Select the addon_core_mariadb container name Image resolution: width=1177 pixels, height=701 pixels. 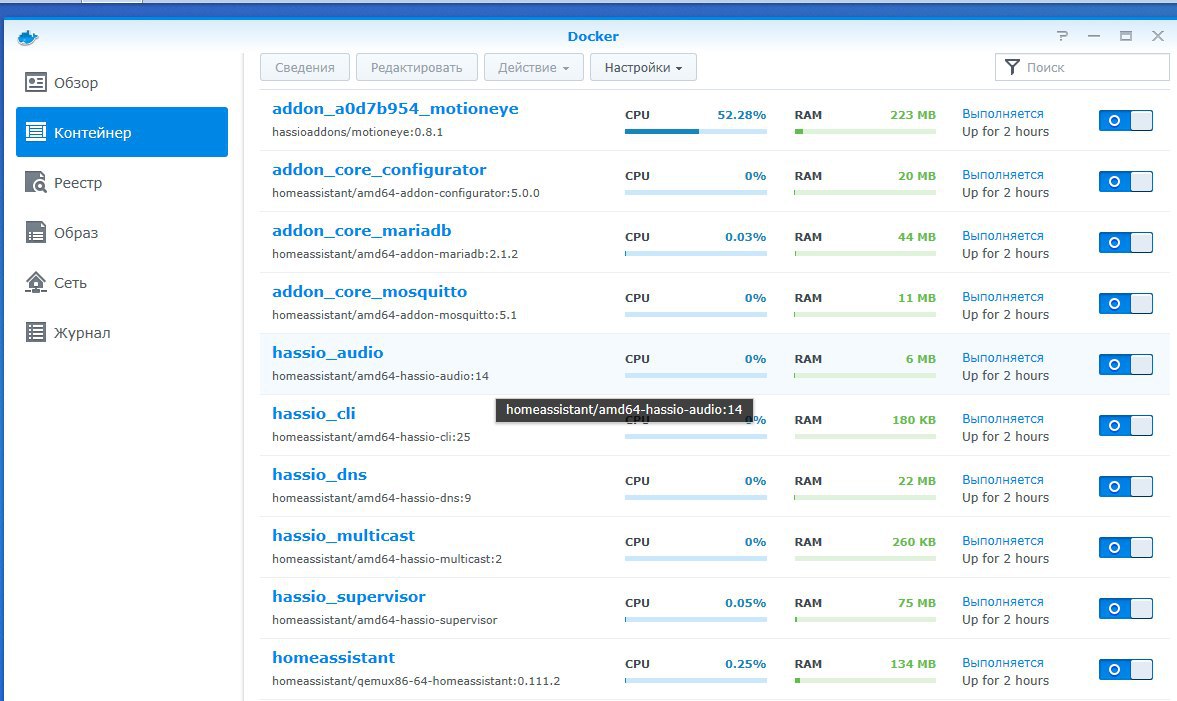(x=362, y=230)
